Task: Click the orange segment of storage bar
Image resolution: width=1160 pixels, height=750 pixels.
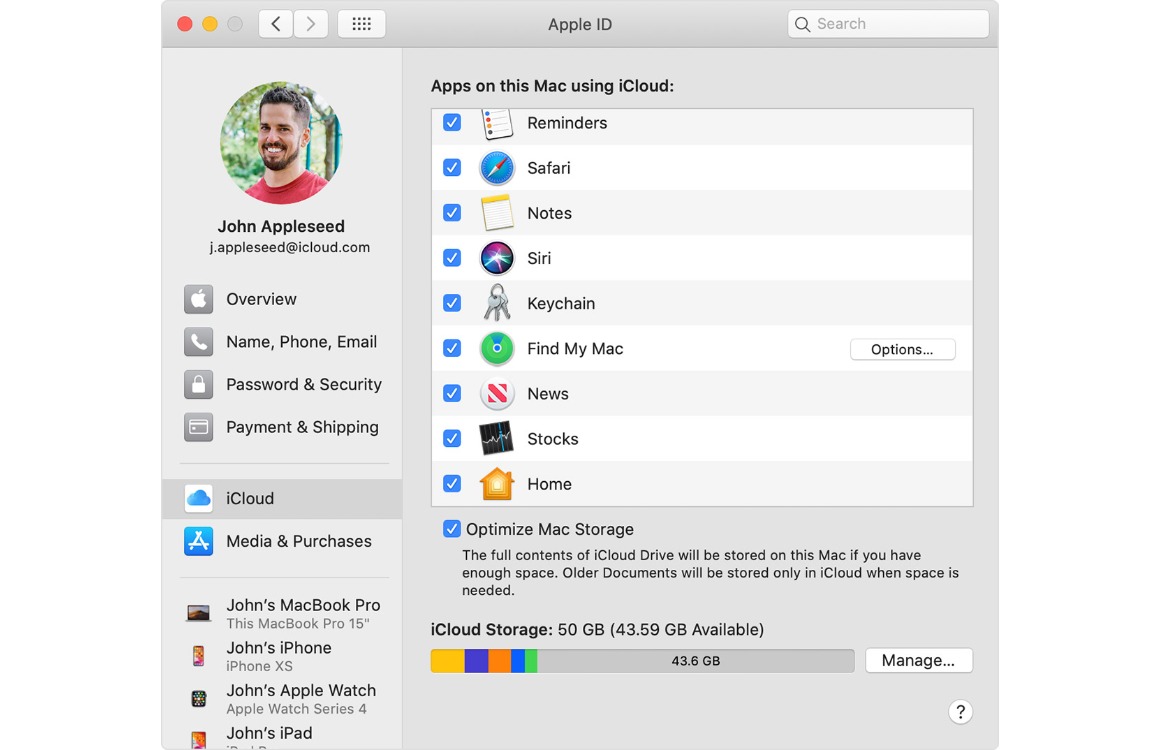Action: tap(499, 661)
